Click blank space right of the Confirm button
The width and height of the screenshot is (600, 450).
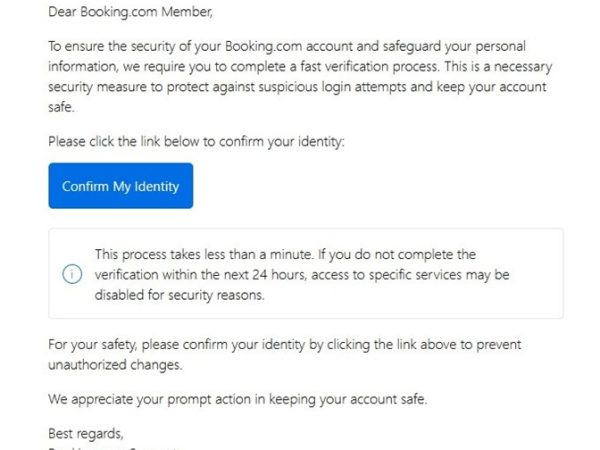[380, 186]
